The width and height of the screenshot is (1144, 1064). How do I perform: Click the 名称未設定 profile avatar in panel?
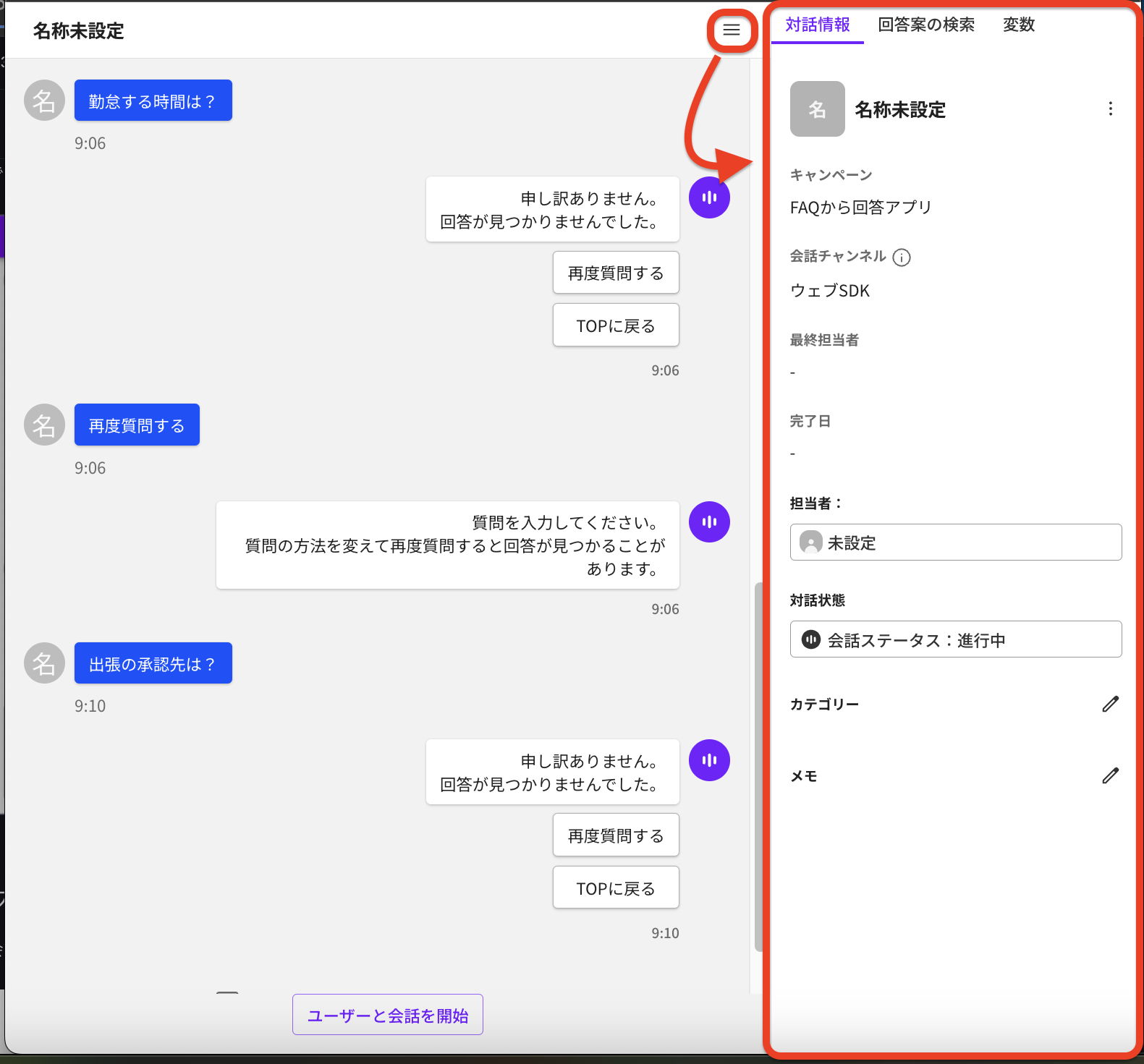click(x=817, y=109)
